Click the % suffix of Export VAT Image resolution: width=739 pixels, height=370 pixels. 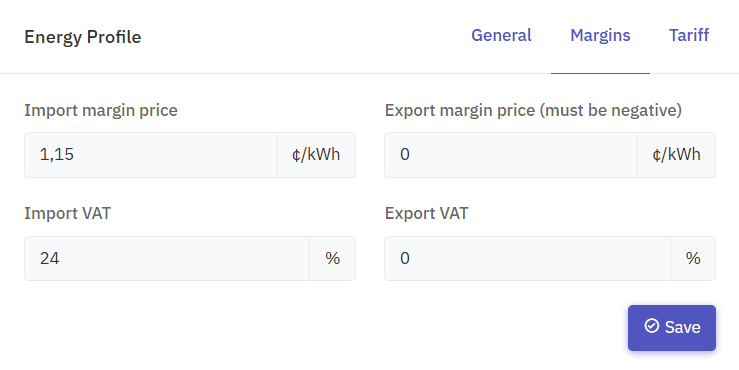click(x=693, y=258)
